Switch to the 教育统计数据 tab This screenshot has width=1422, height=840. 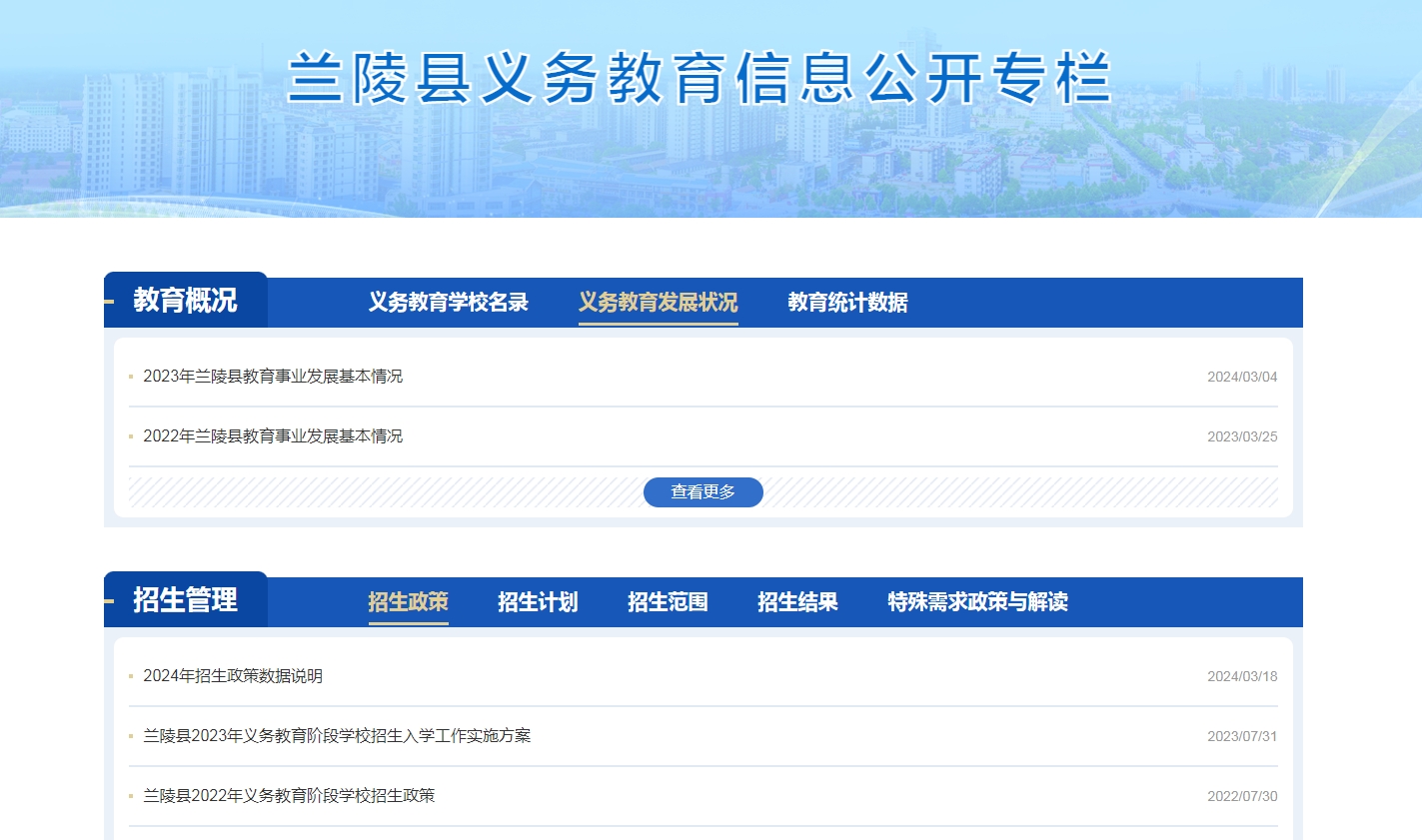(x=847, y=302)
